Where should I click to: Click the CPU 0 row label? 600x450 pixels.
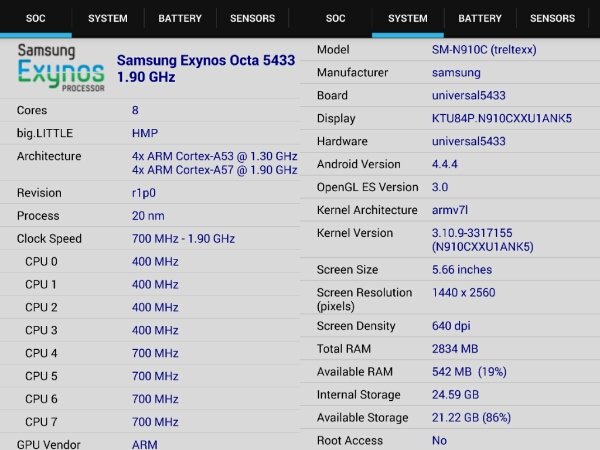click(x=41, y=262)
